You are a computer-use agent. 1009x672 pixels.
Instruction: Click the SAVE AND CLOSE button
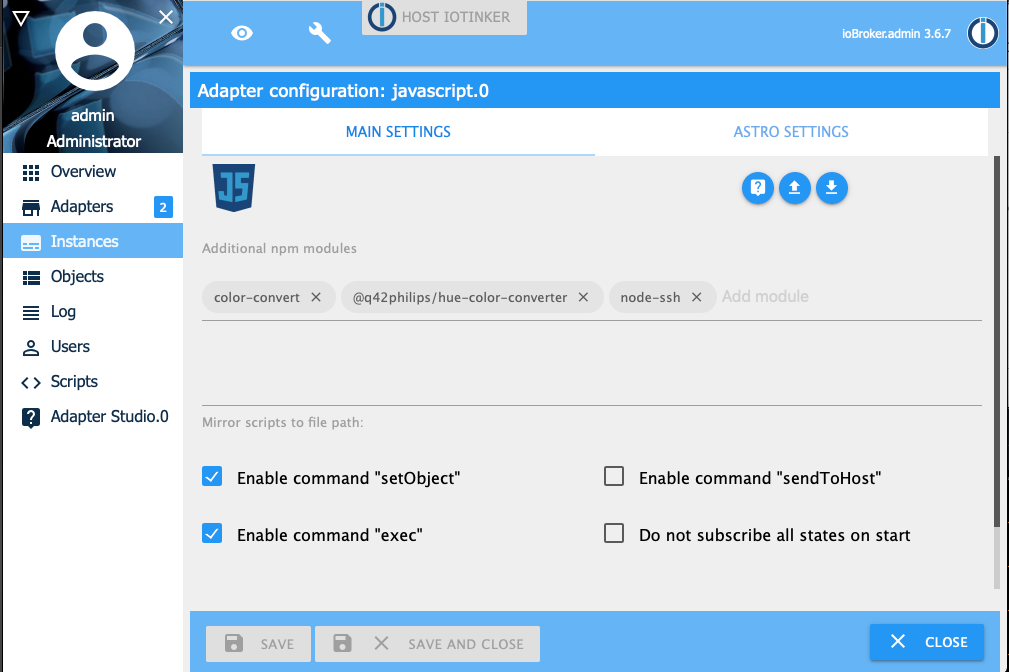tap(427, 644)
